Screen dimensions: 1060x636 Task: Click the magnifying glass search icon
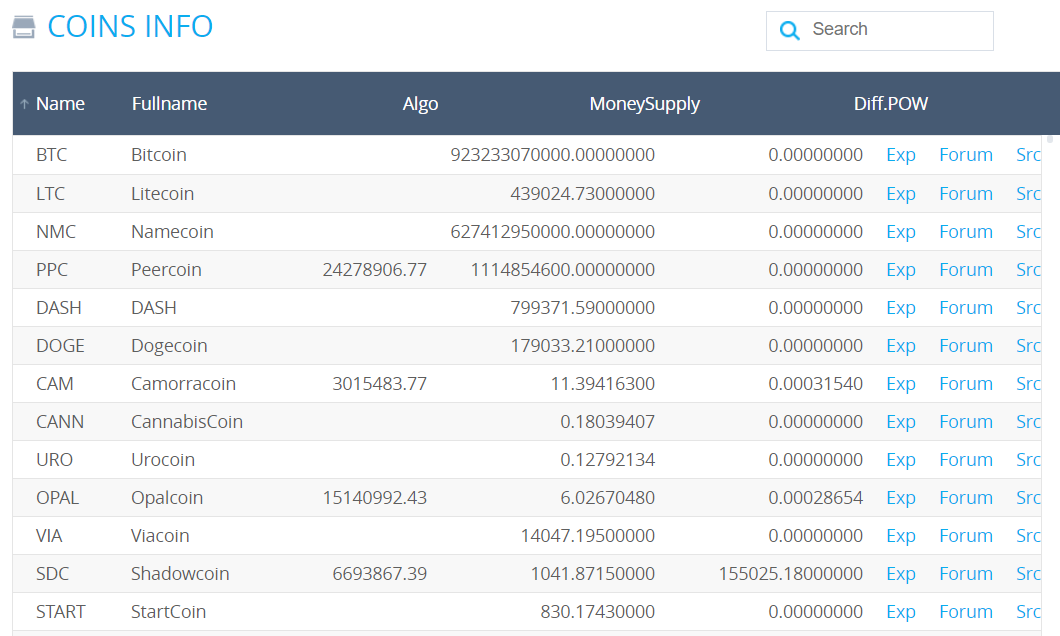click(x=789, y=31)
